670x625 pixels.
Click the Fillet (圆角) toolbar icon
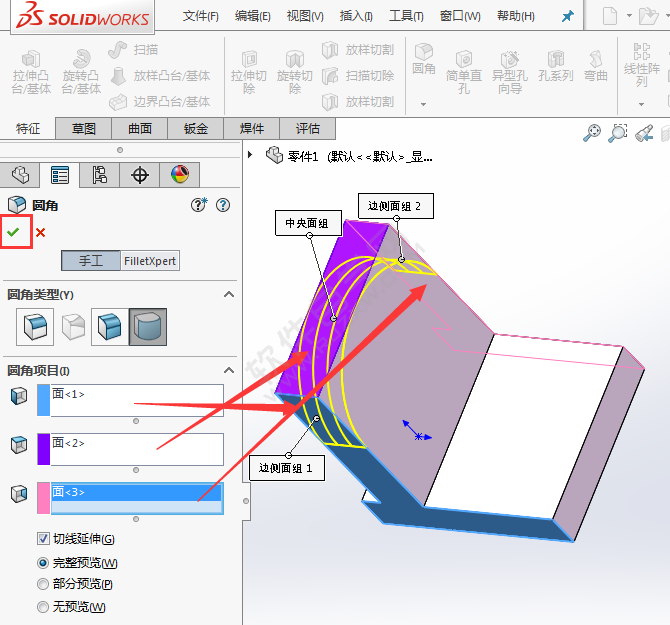point(423,52)
